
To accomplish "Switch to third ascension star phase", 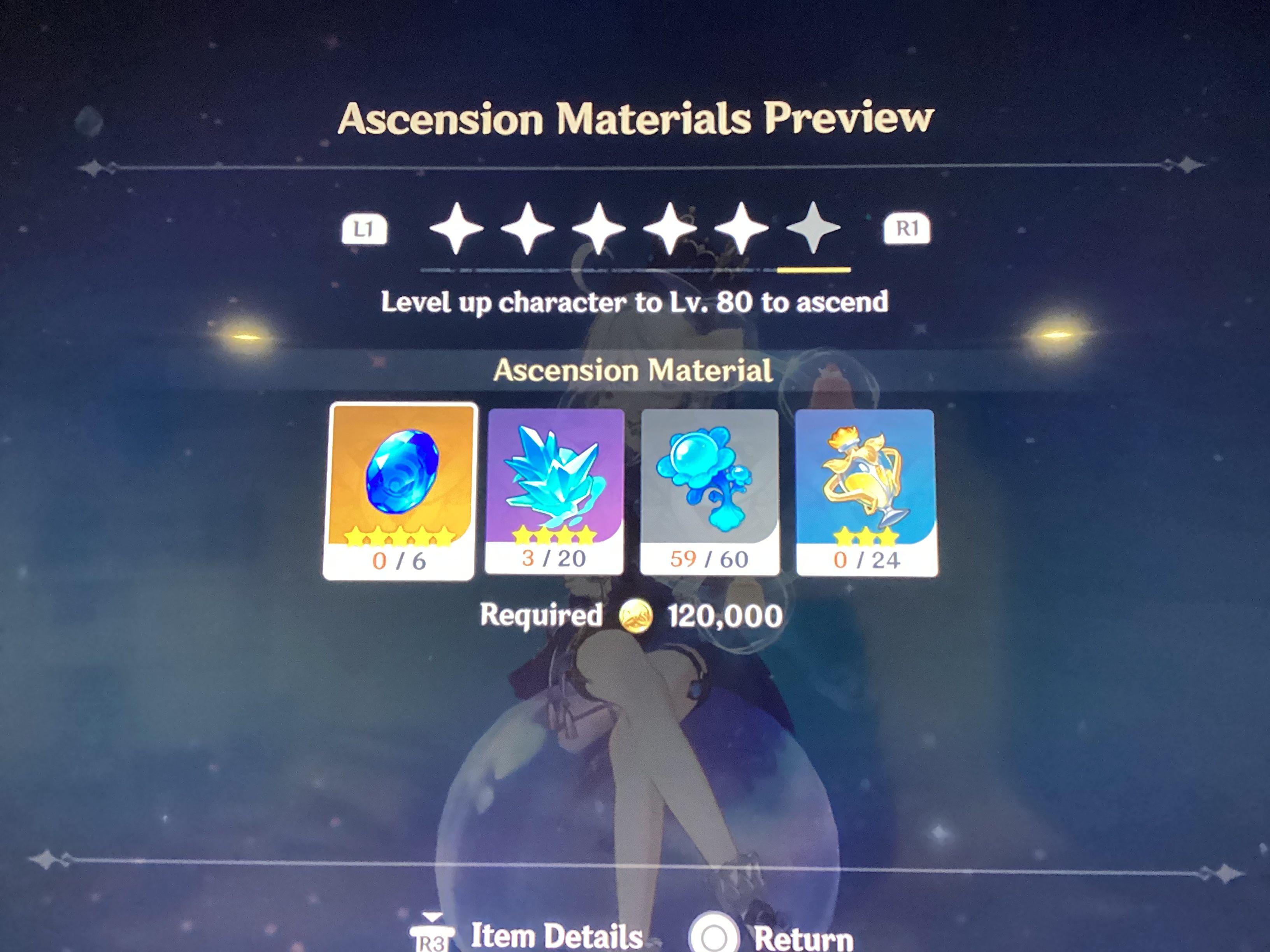I will pyautogui.click(x=599, y=228).
